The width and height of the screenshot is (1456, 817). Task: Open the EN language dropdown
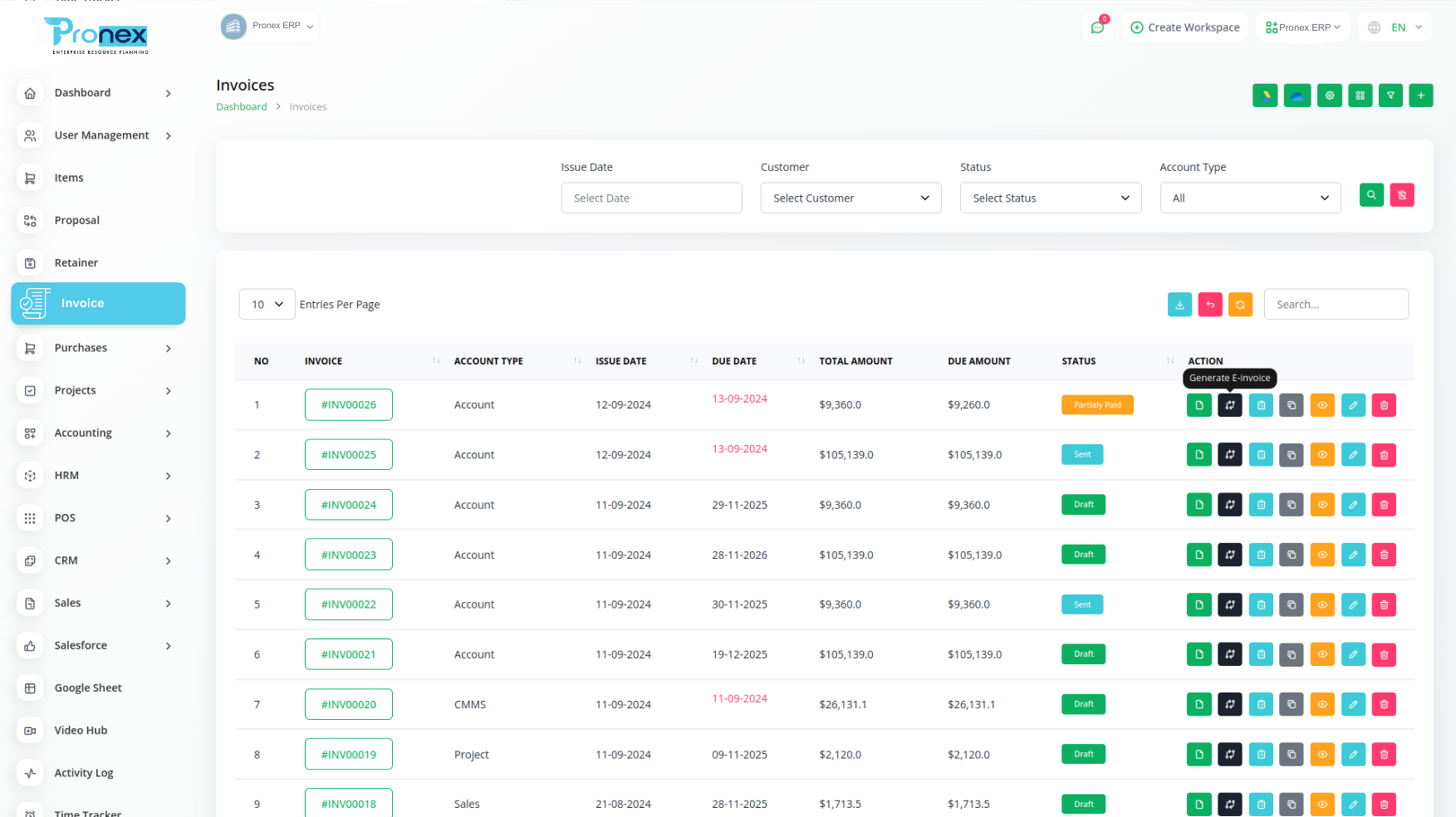pos(1396,27)
